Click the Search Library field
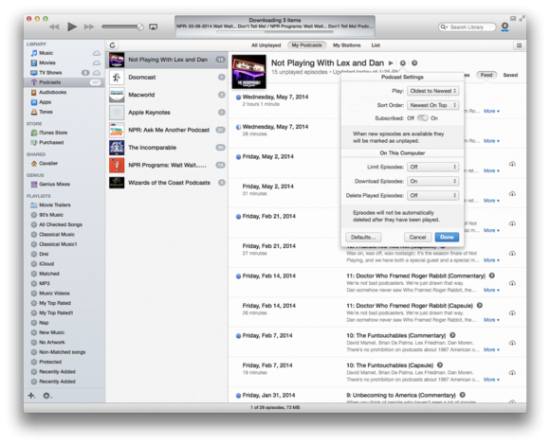Image resolution: width=550 pixels, height=445 pixels. point(467,27)
